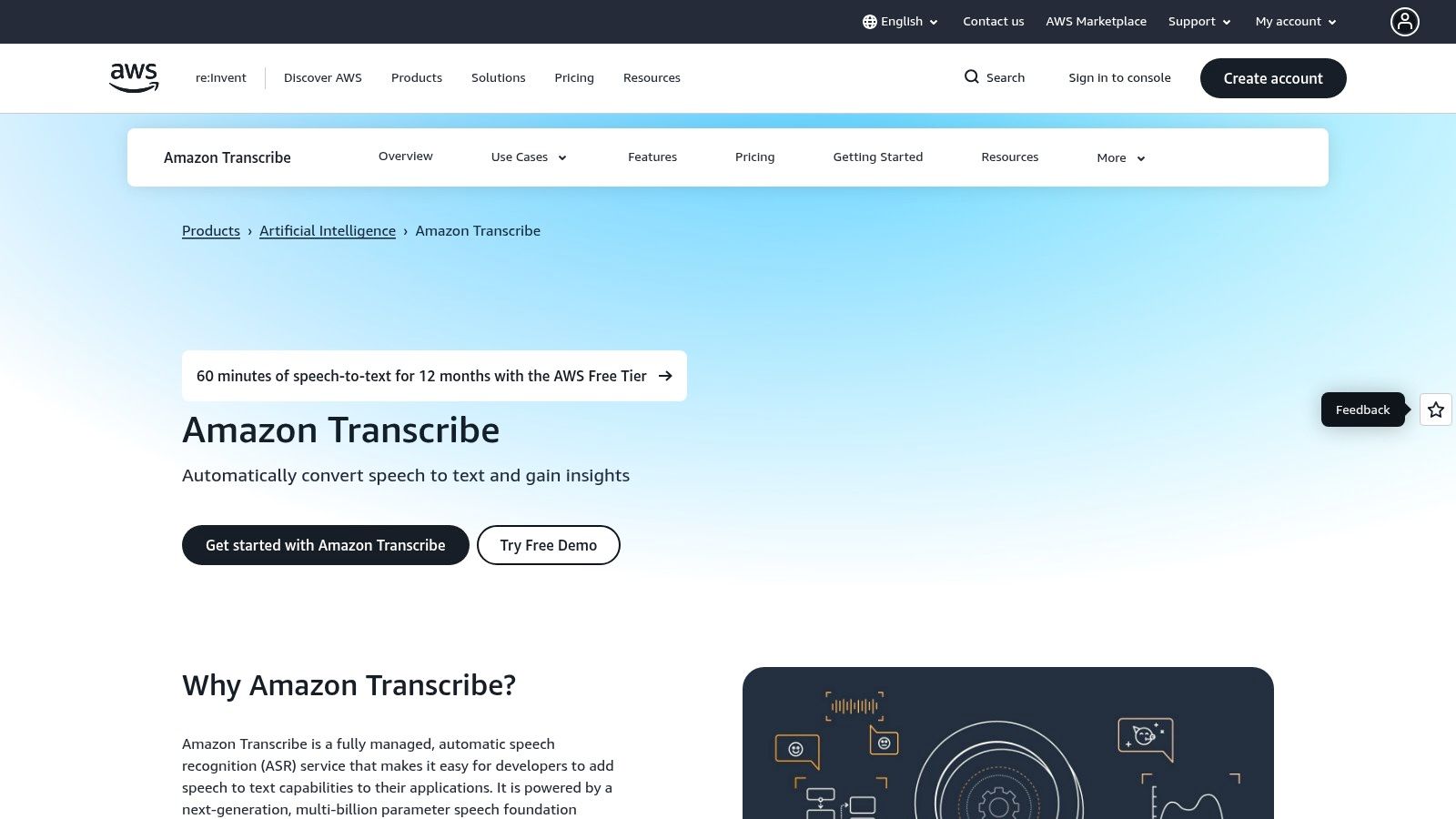Expand the My account dropdown
Viewport: 1456px width, 819px height.
coord(1295,21)
